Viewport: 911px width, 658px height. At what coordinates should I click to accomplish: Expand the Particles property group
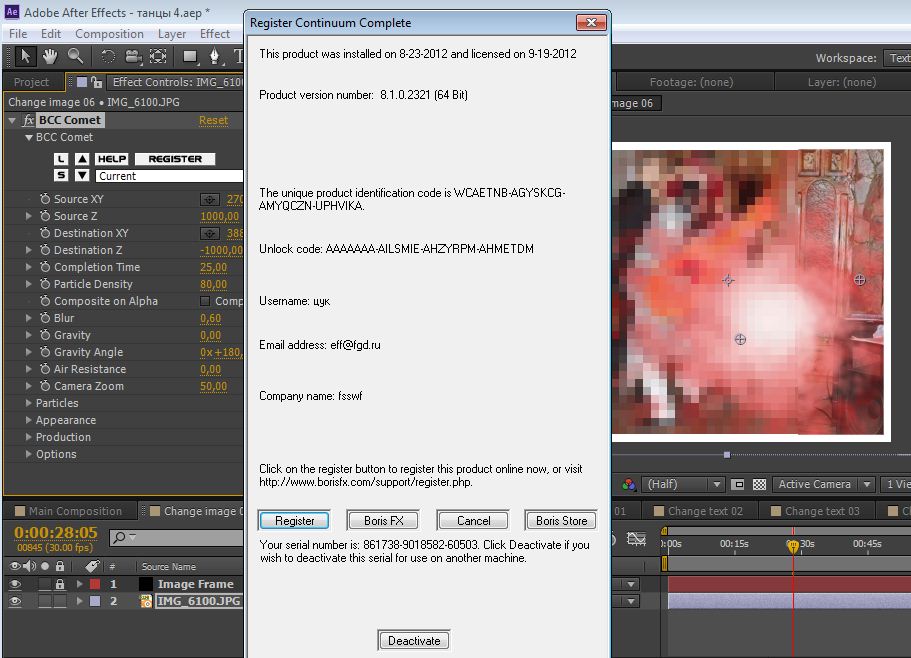click(x=28, y=403)
